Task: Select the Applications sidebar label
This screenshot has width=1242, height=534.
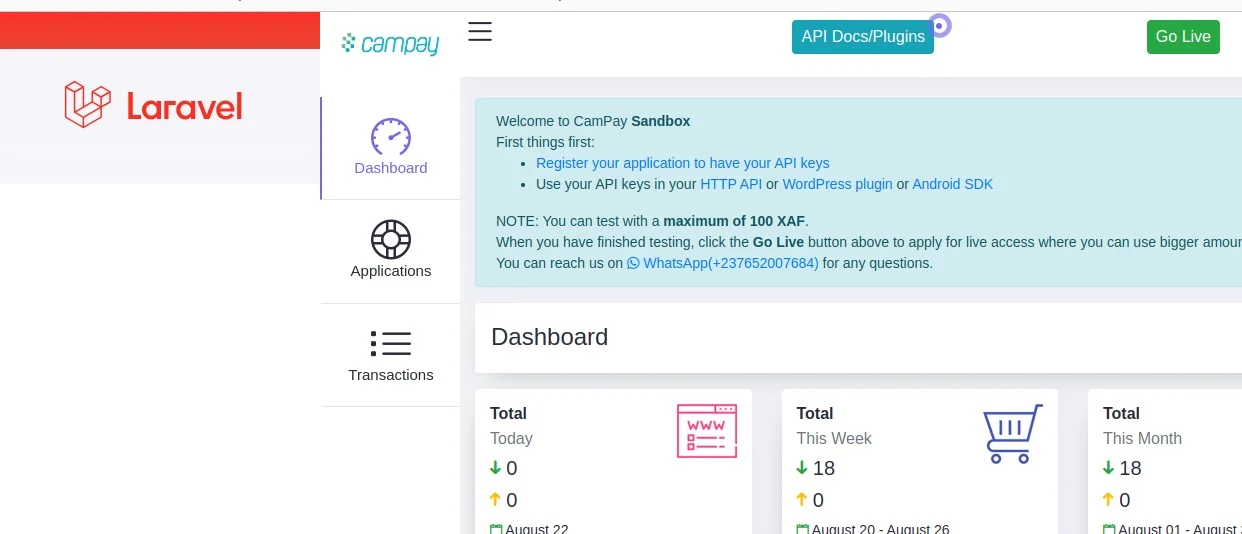Action: tap(391, 271)
